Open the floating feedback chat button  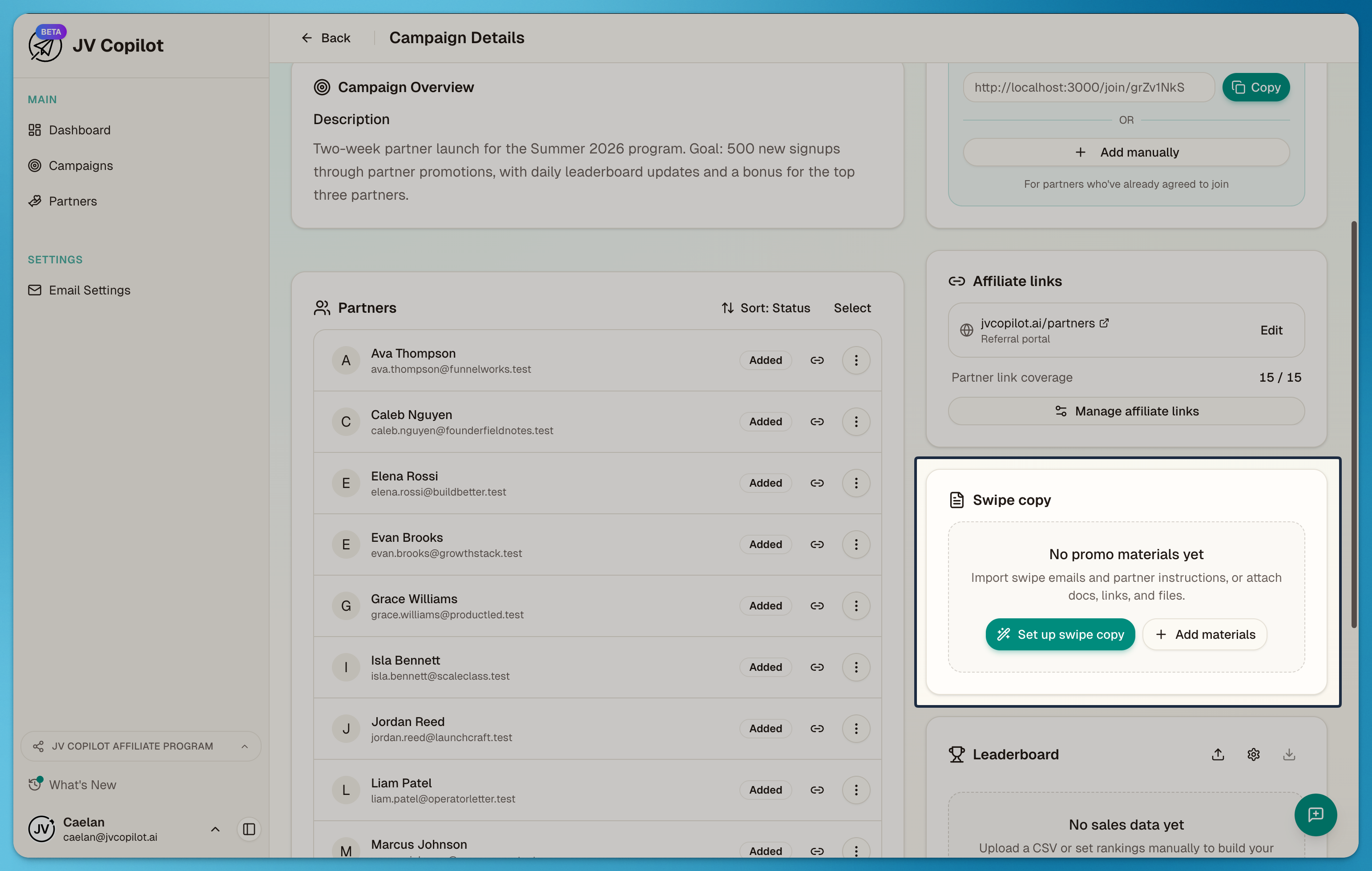(x=1315, y=815)
